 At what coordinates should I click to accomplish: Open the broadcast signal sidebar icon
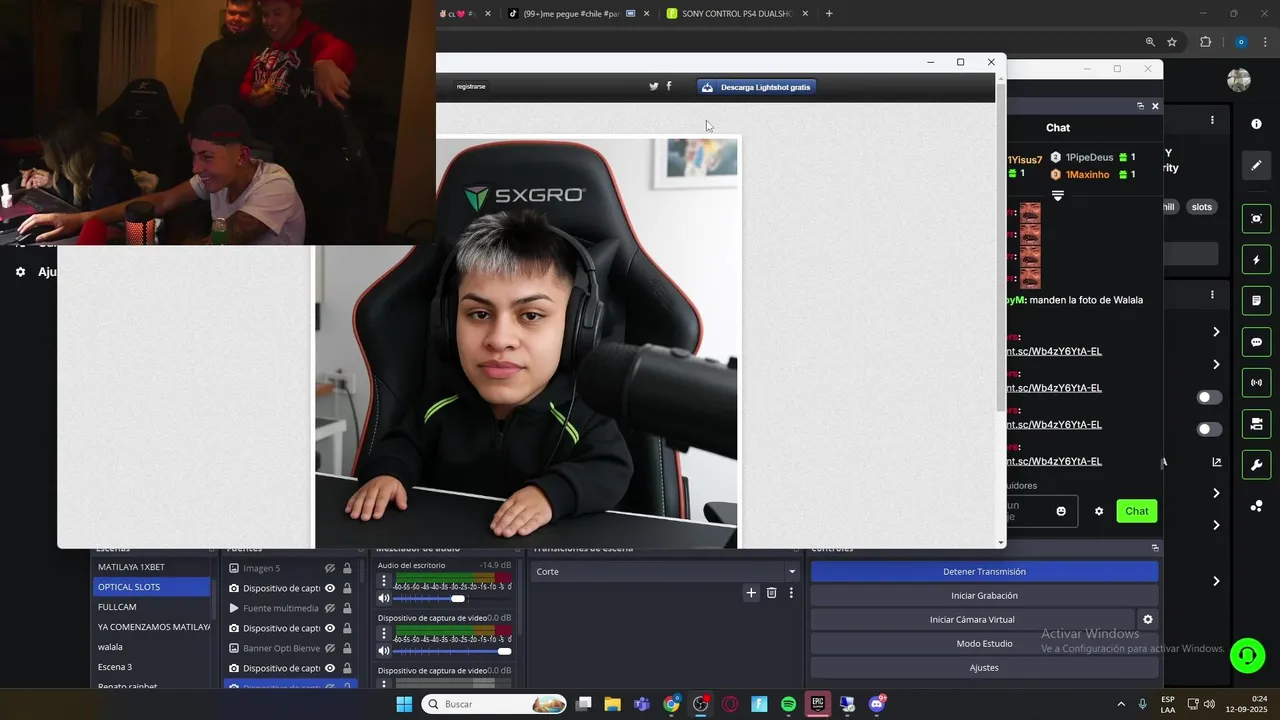(x=1256, y=383)
